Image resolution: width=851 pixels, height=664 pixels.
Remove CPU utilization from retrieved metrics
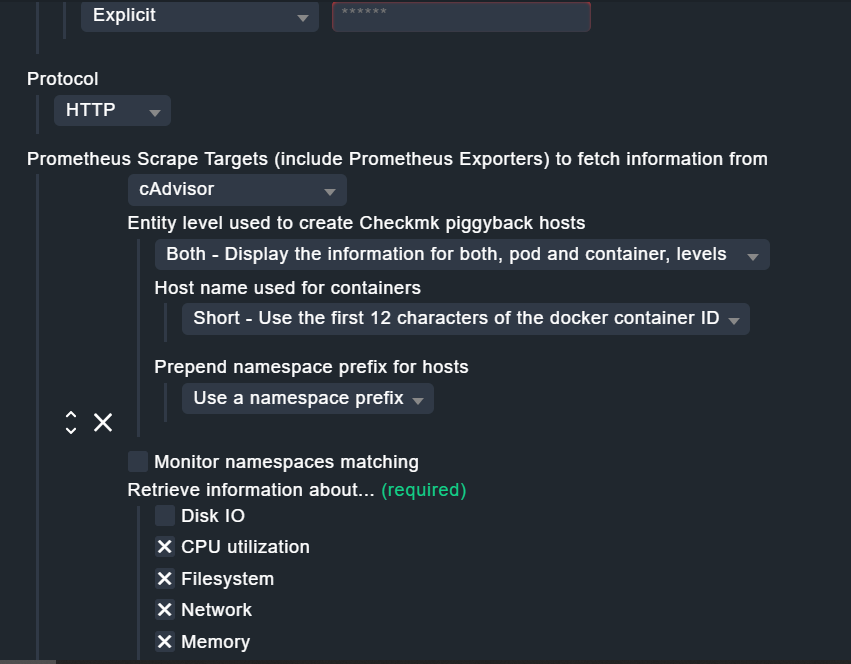click(x=165, y=547)
